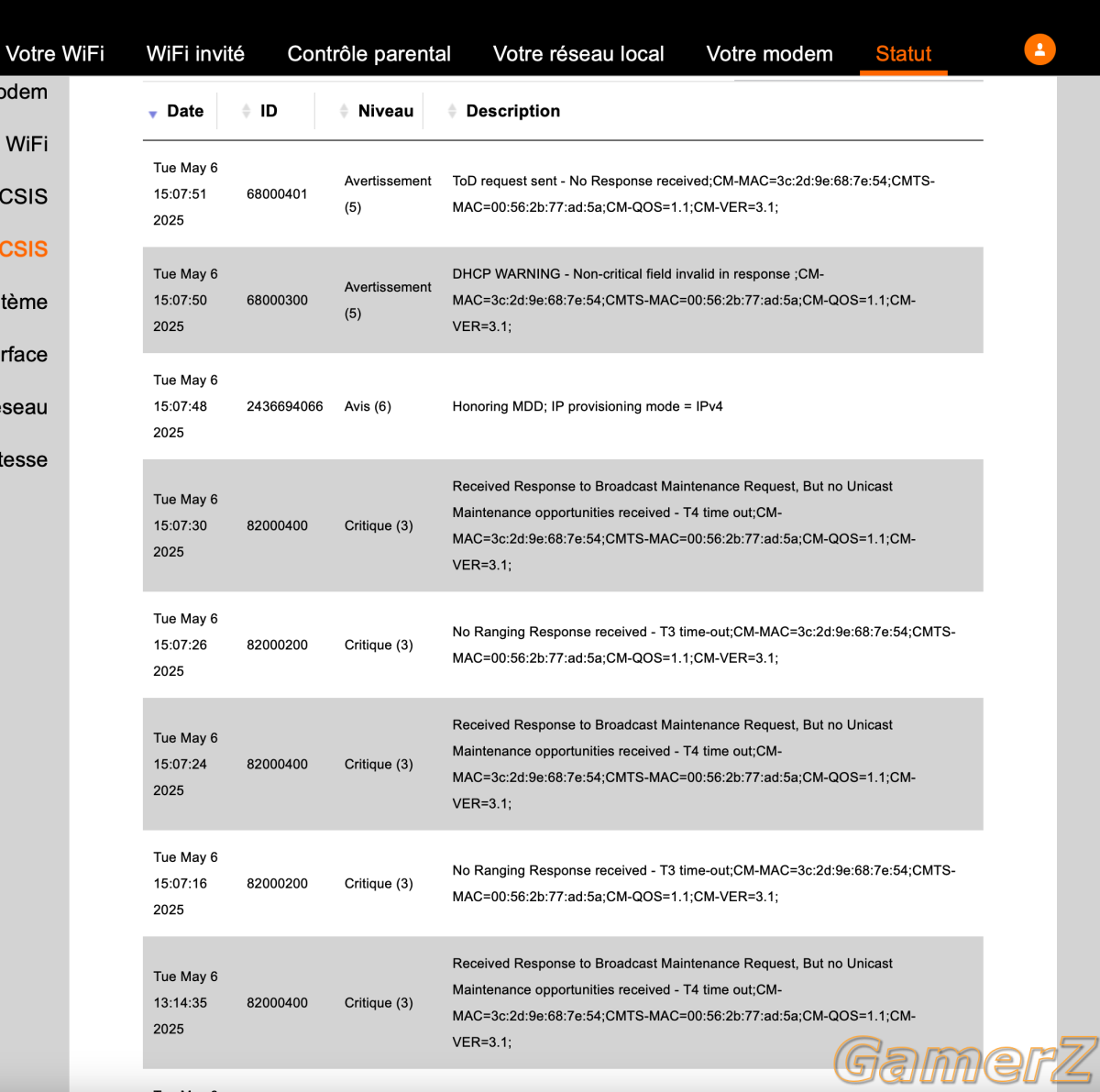Click Critique (3) in the 15:07:16 row
This screenshot has width=1100, height=1092.
point(379,883)
